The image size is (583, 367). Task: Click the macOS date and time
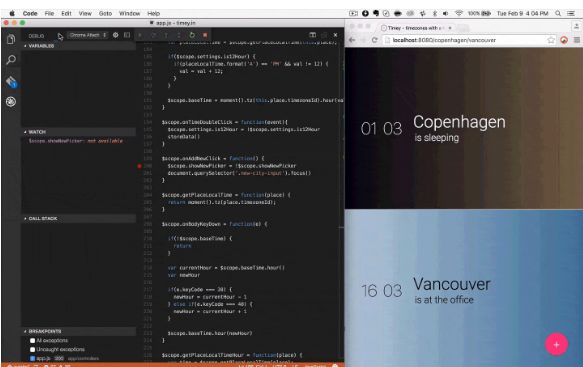click(522, 13)
